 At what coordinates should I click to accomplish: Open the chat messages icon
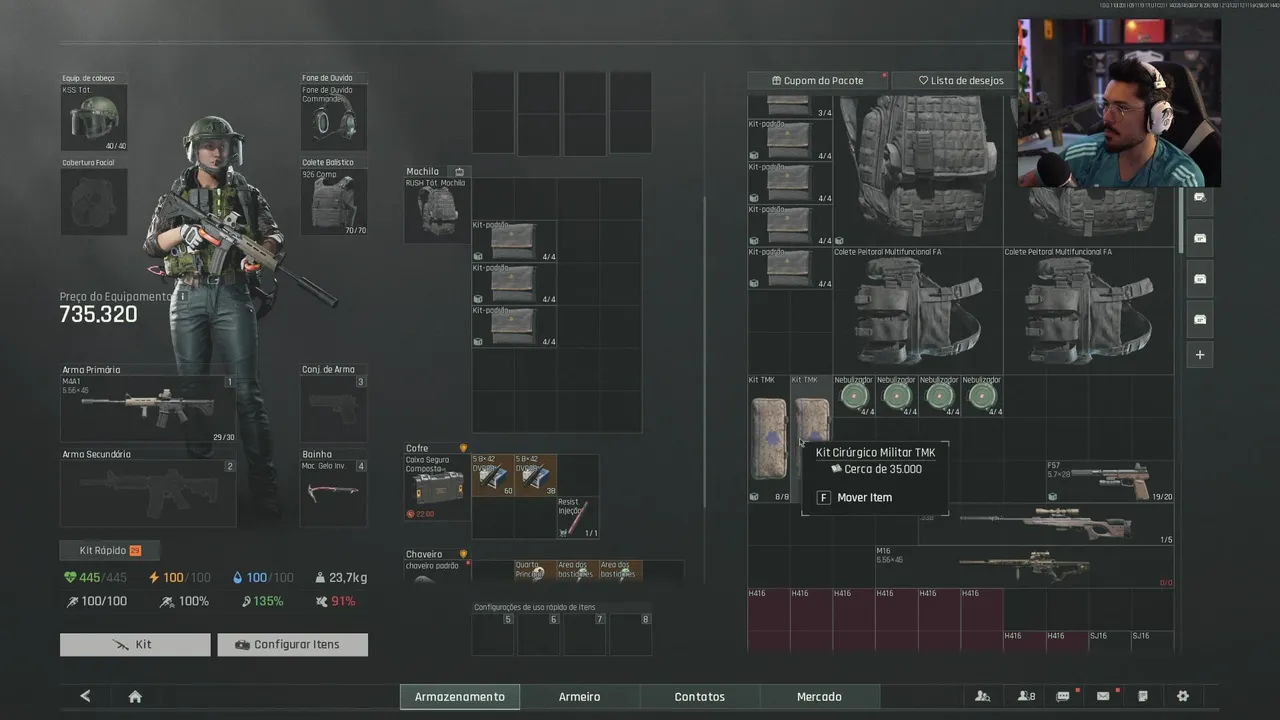click(x=1063, y=696)
